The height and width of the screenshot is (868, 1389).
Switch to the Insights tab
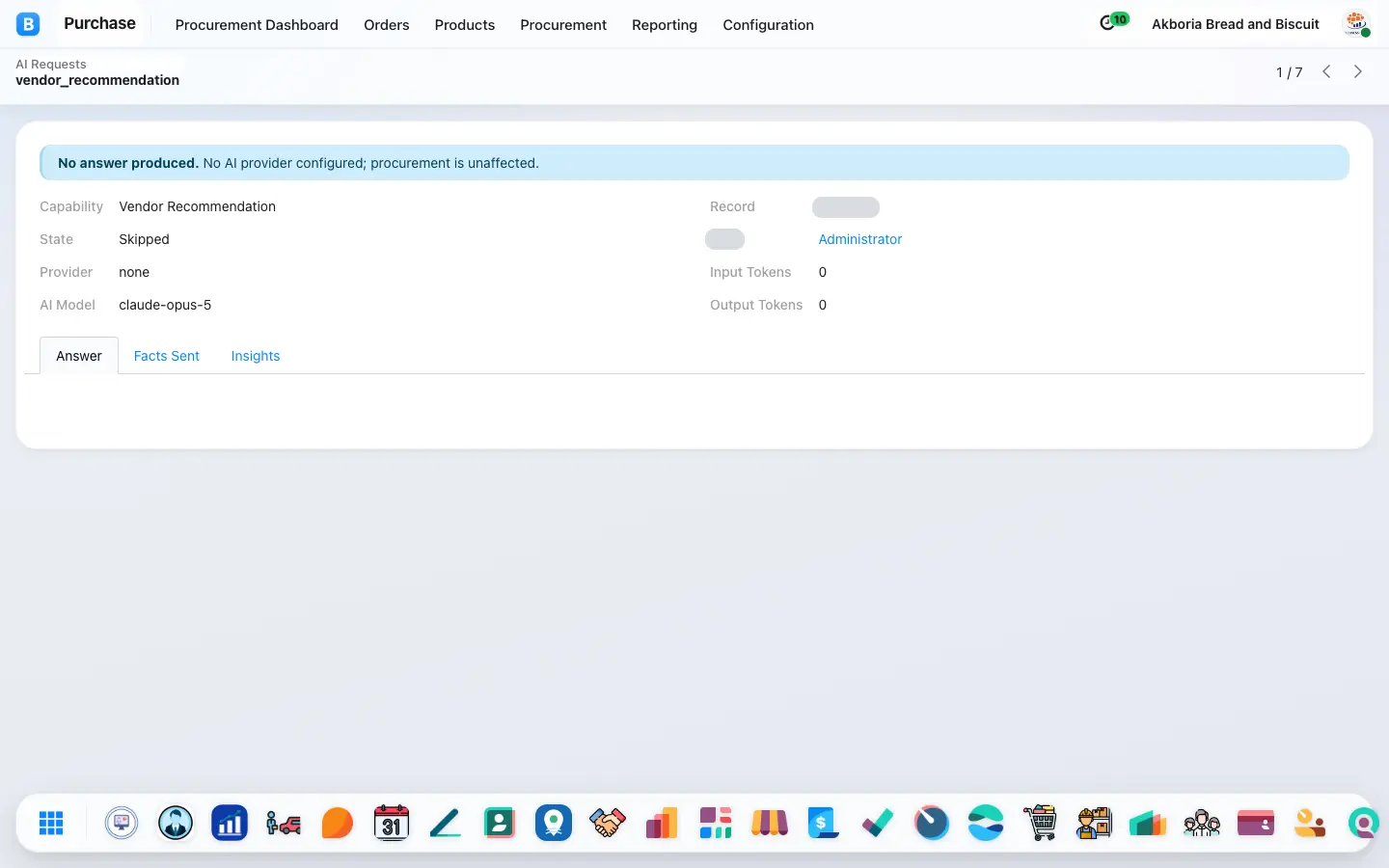coord(256,356)
